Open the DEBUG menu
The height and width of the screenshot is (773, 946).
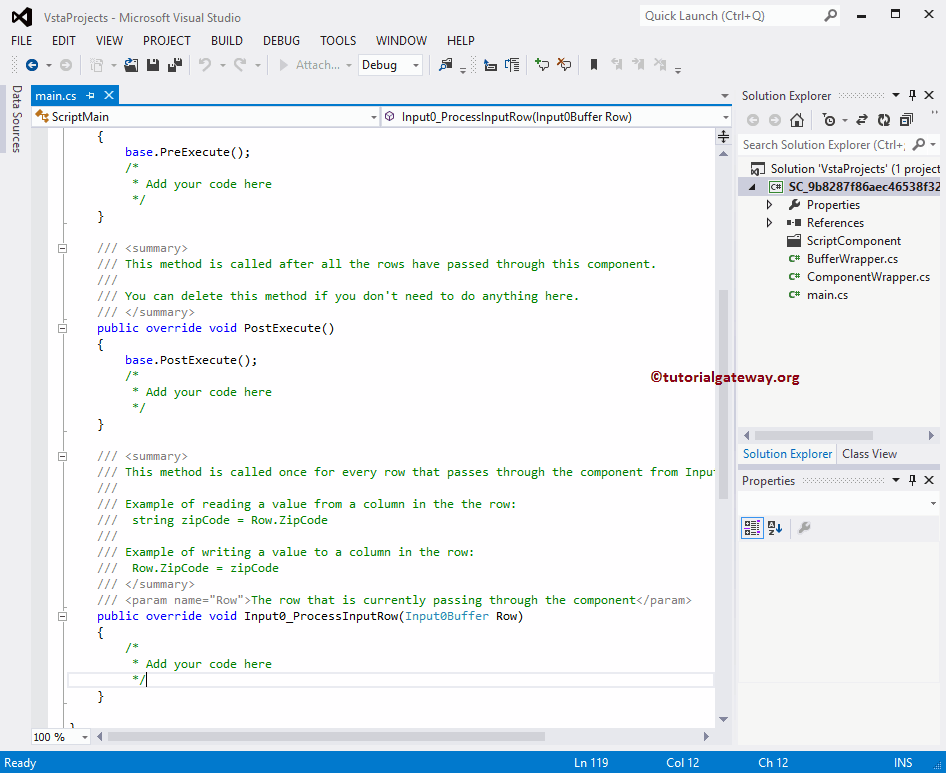pyautogui.click(x=281, y=40)
